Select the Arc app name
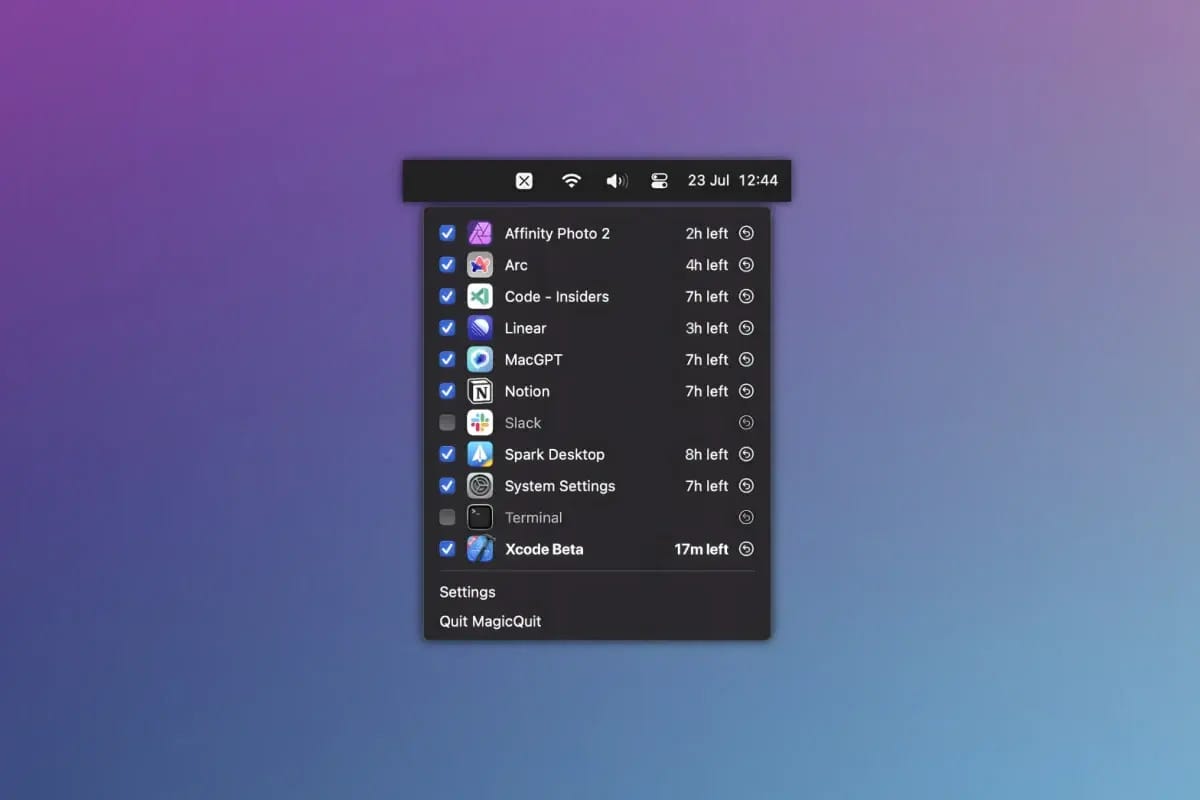Viewport: 1200px width, 800px height. 516,265
